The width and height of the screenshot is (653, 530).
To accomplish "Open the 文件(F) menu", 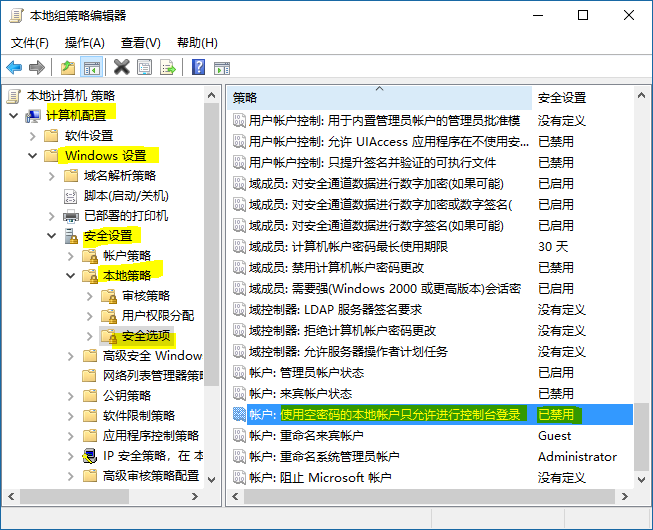I will (x=30, y=42).
